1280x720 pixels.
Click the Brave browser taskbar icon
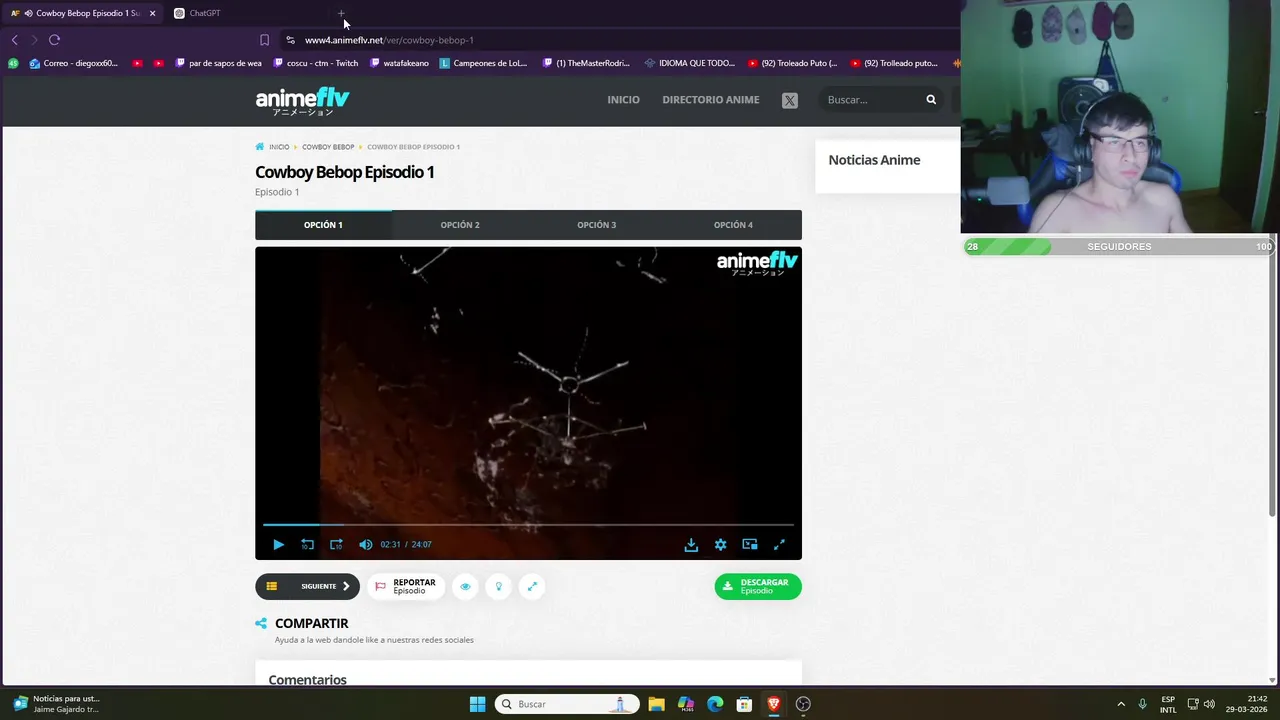pos(773,704)
